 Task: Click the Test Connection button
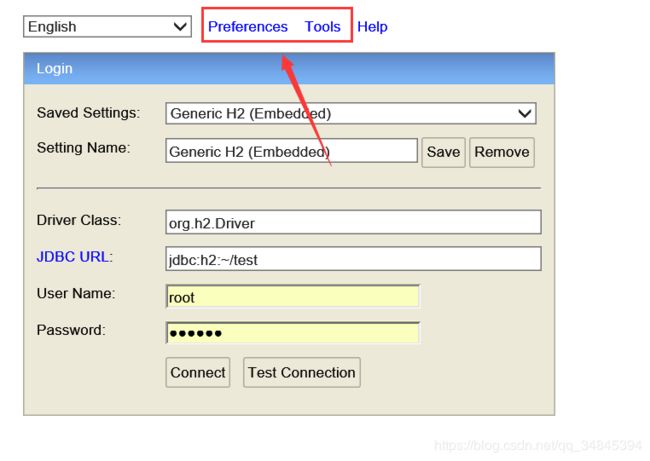click(x=302, y=372)
